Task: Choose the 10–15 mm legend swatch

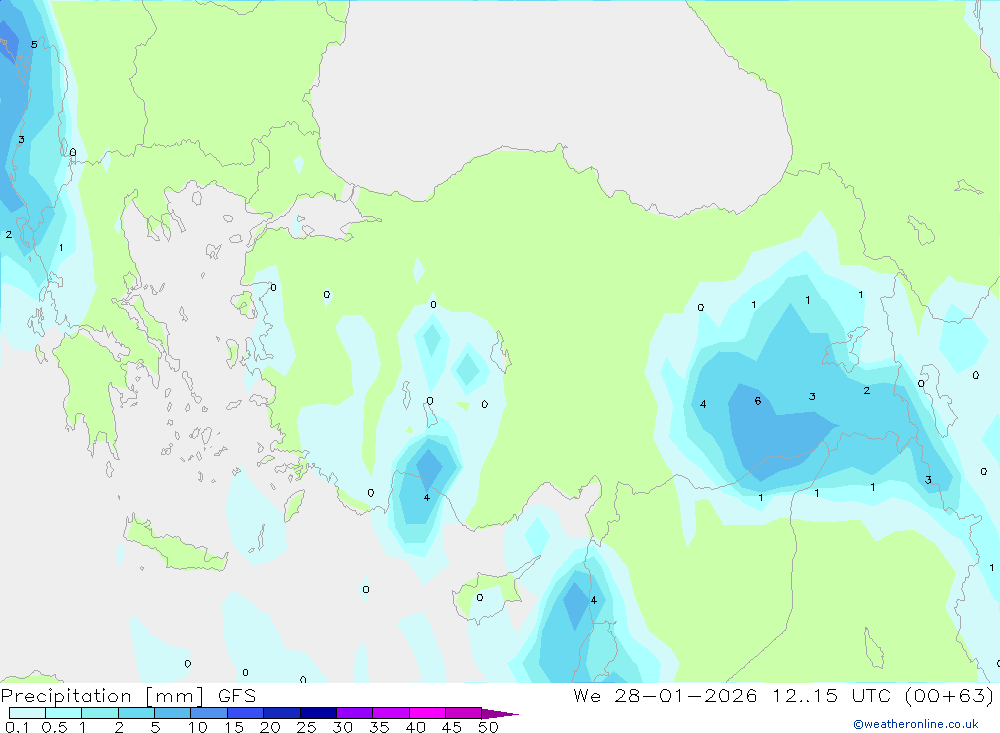Action: tap(209, 713)
